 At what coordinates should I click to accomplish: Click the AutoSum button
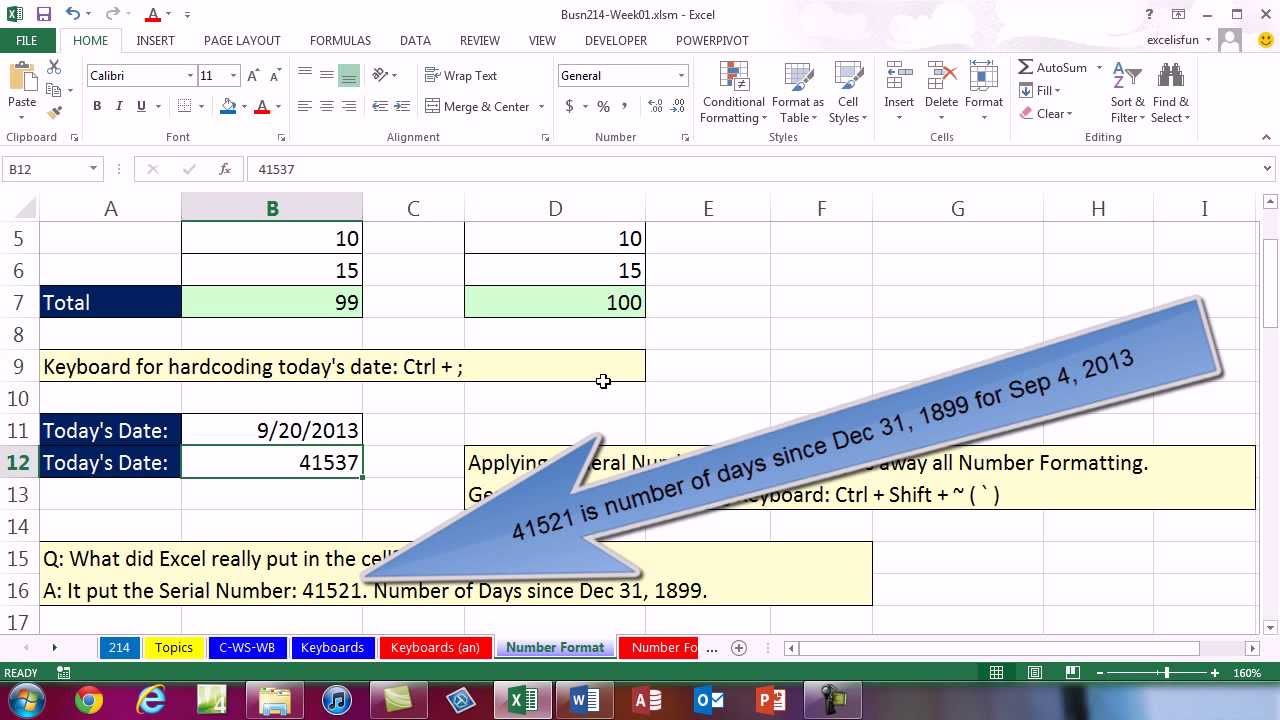point(1053,67)
